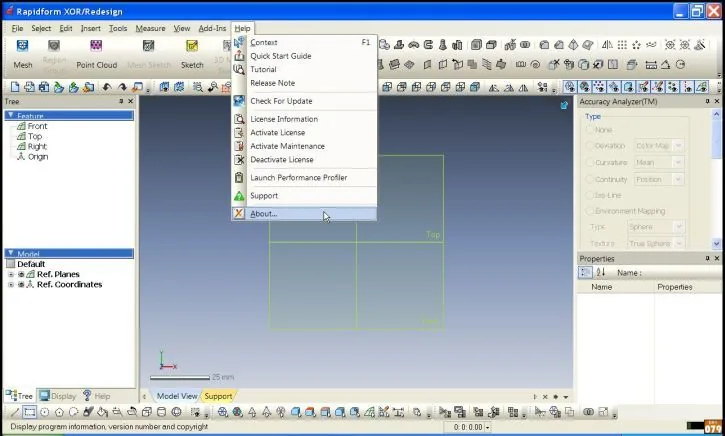The height and width of the screenshot is (436, 725).
Task: Launch Performance Profiler entry
Action: click(x=304, y=178)
